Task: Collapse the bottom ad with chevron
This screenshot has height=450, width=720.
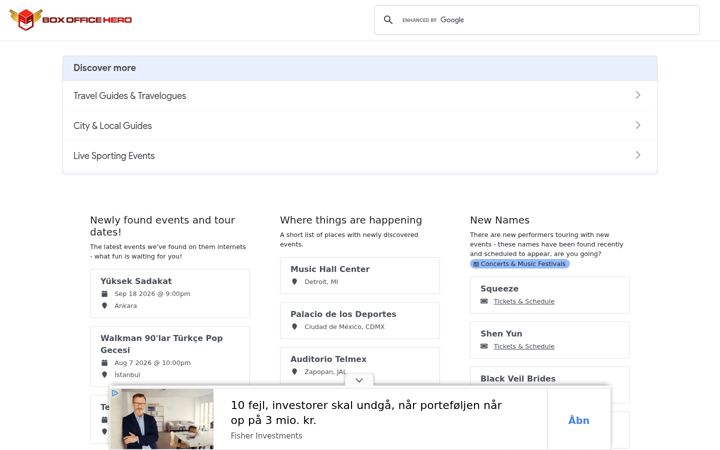Action: pyautogui.click(x=359, y=380)
